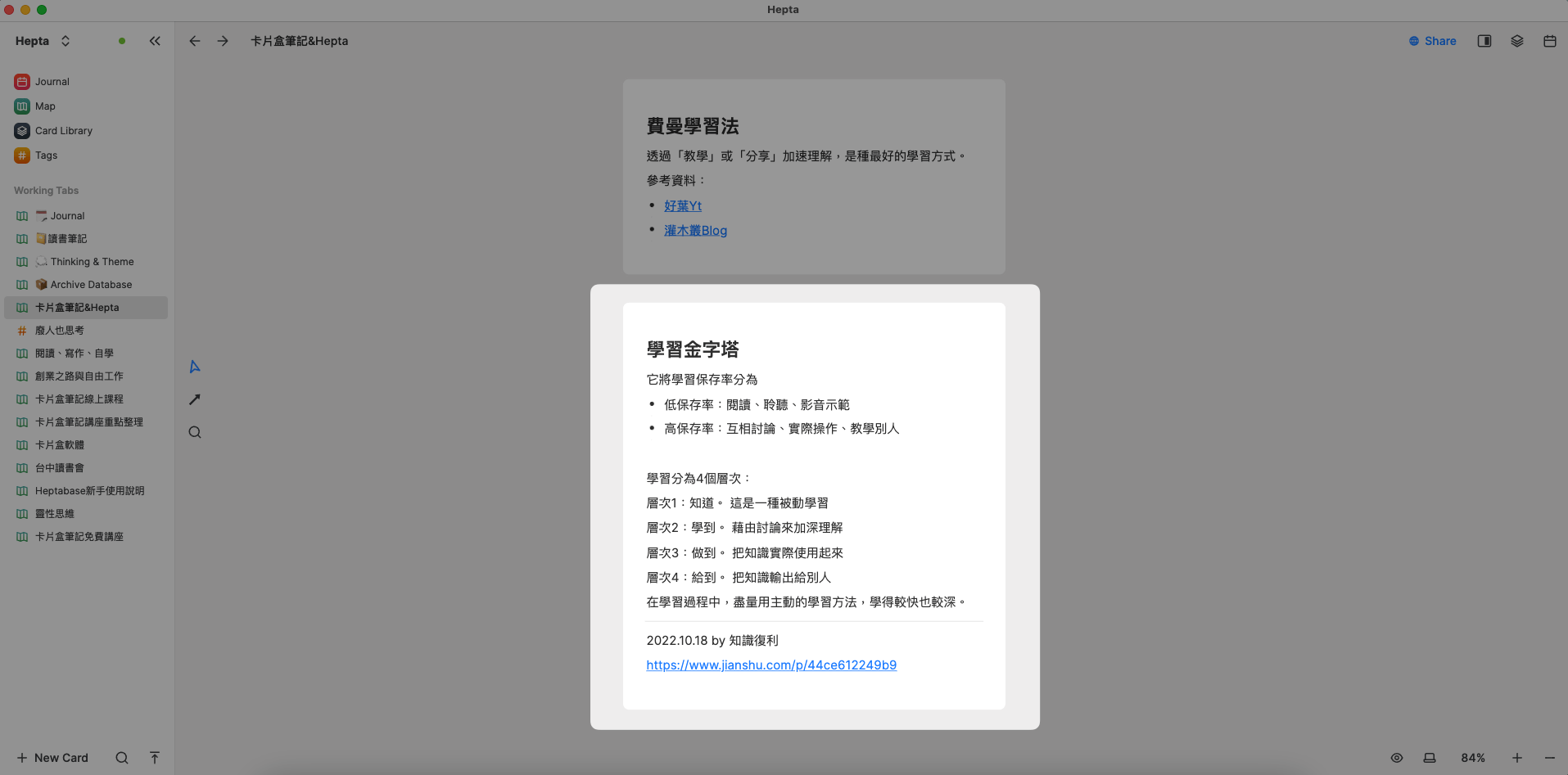Open the Tags section in the sidebar
Image resolution: width=1568 pixels, height=775 pixels.
[45, 155]
